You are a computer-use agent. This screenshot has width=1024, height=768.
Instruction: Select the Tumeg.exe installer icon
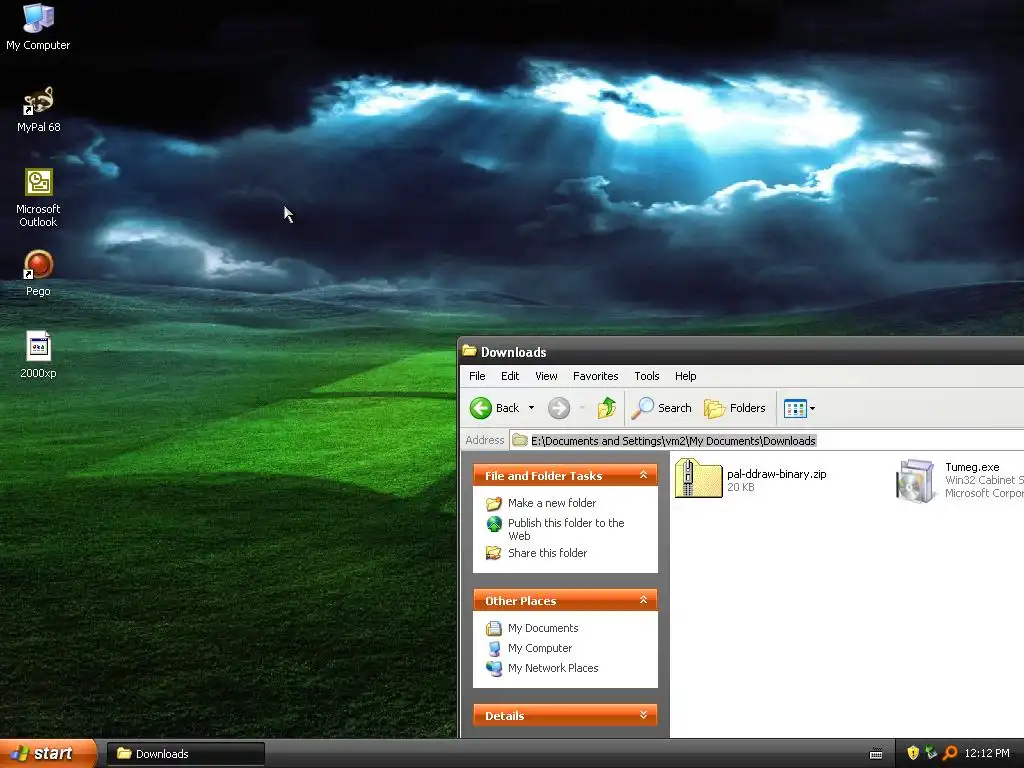(915, 481)
